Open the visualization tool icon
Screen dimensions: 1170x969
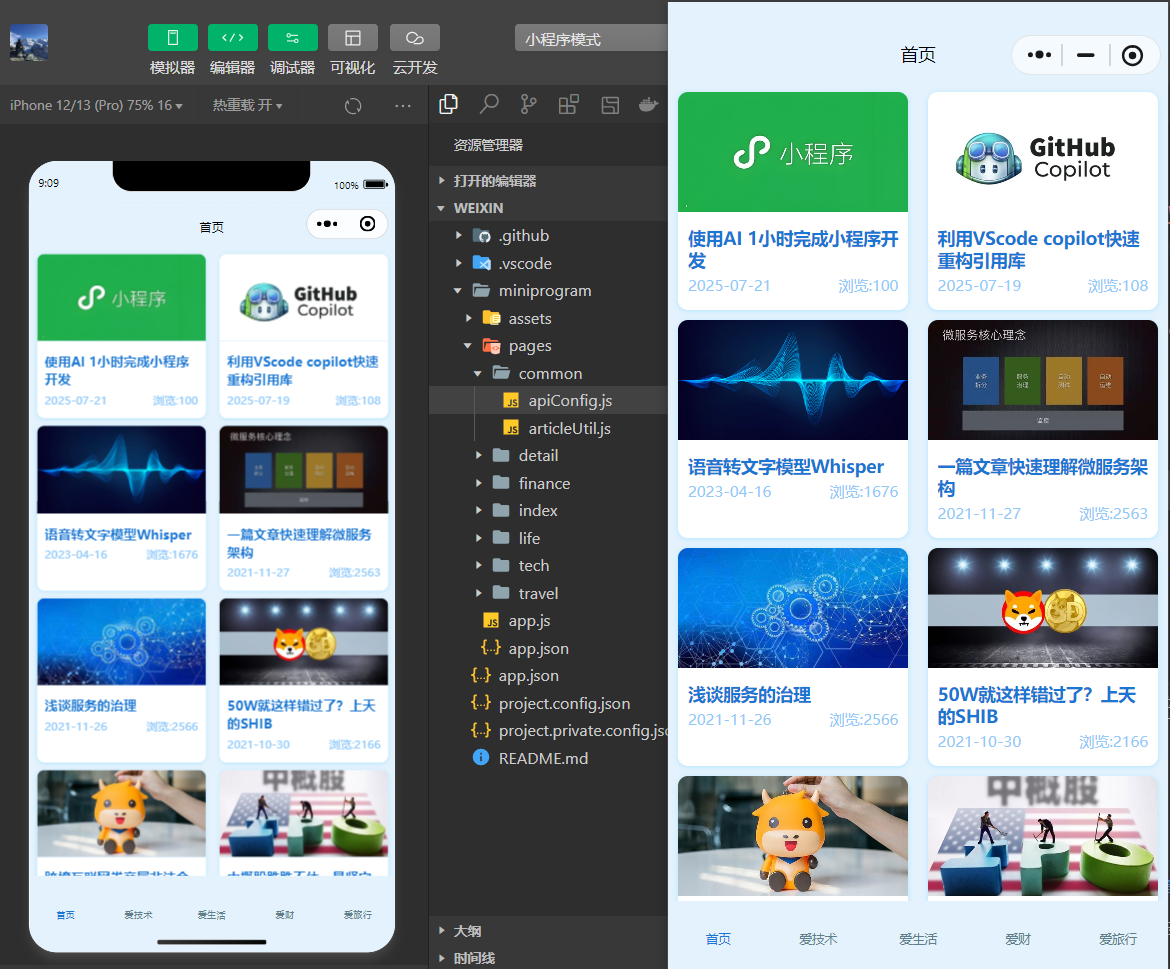click(352, 38)
